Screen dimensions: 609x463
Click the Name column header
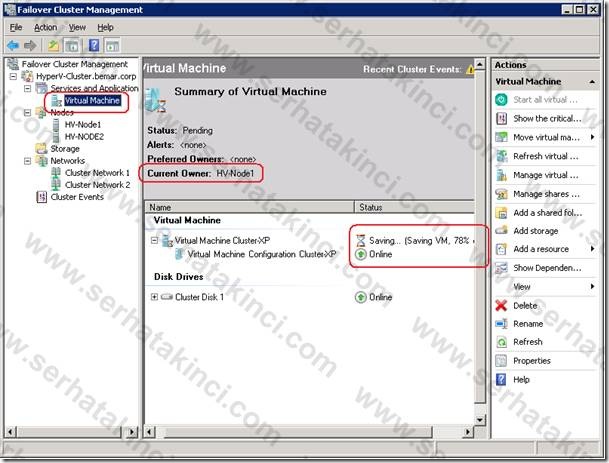coord(249,207)
